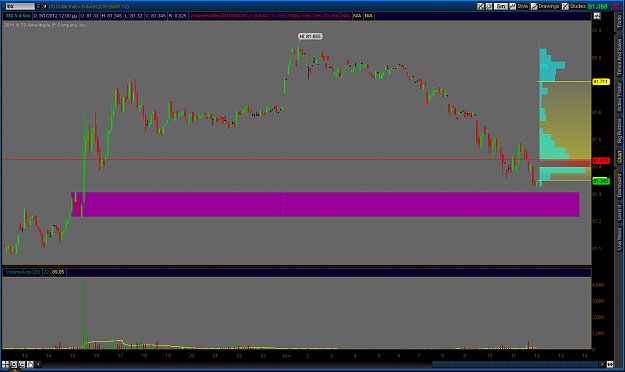This screenshot has width=625, height=372.
Task: Open the symbol selector dropdown arrow
Action: point(38,6)
